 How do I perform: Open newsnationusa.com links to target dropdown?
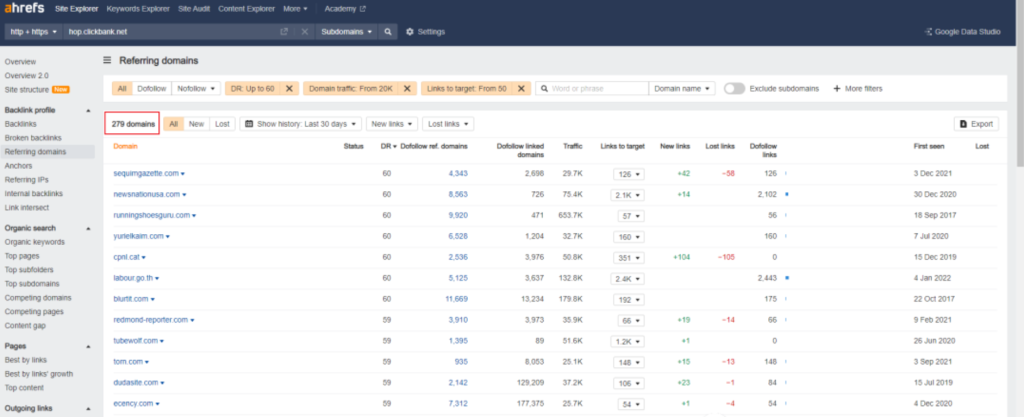coord(628,194)
